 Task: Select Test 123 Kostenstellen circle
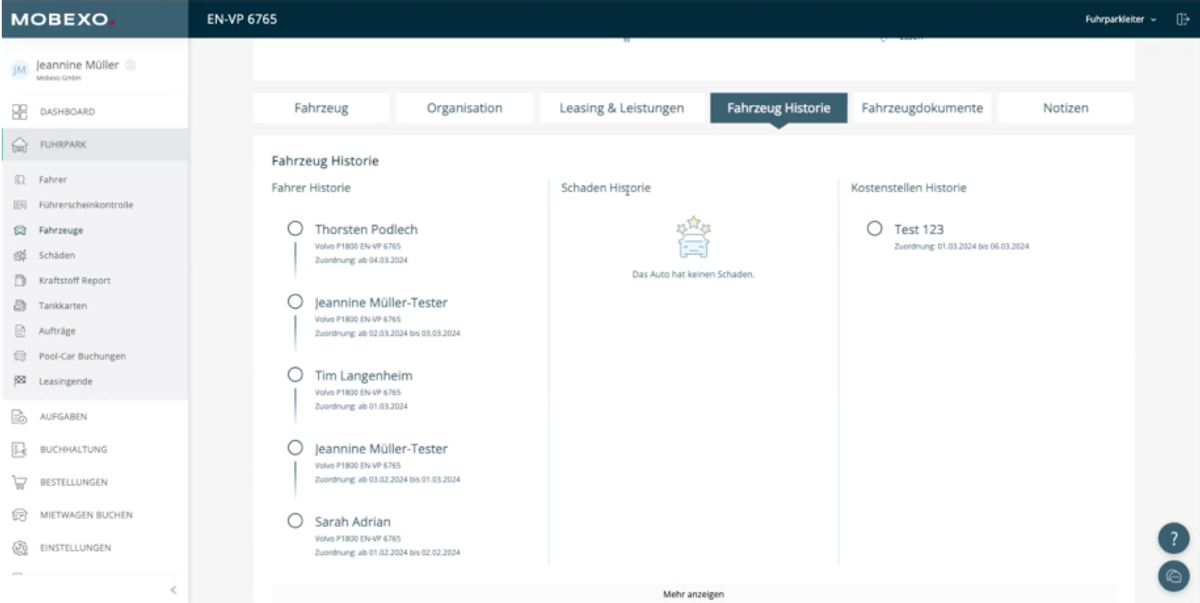[x=875, y=229]
